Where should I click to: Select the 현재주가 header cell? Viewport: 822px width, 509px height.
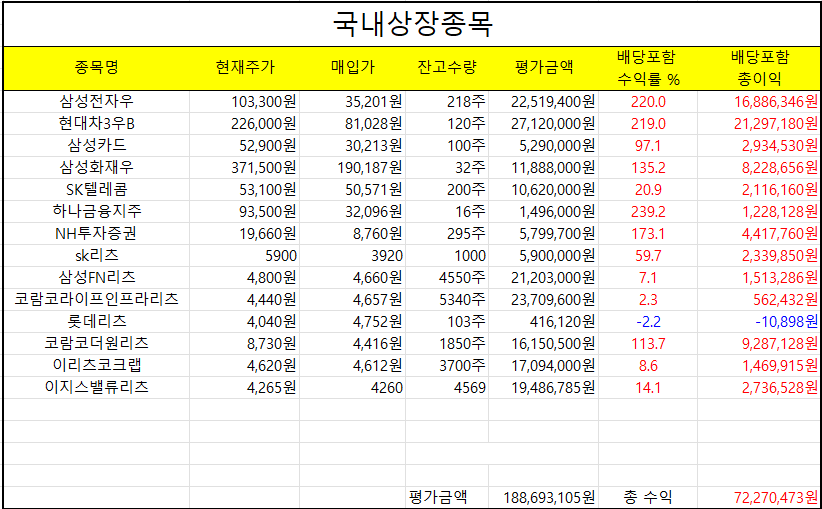(244, 68)
